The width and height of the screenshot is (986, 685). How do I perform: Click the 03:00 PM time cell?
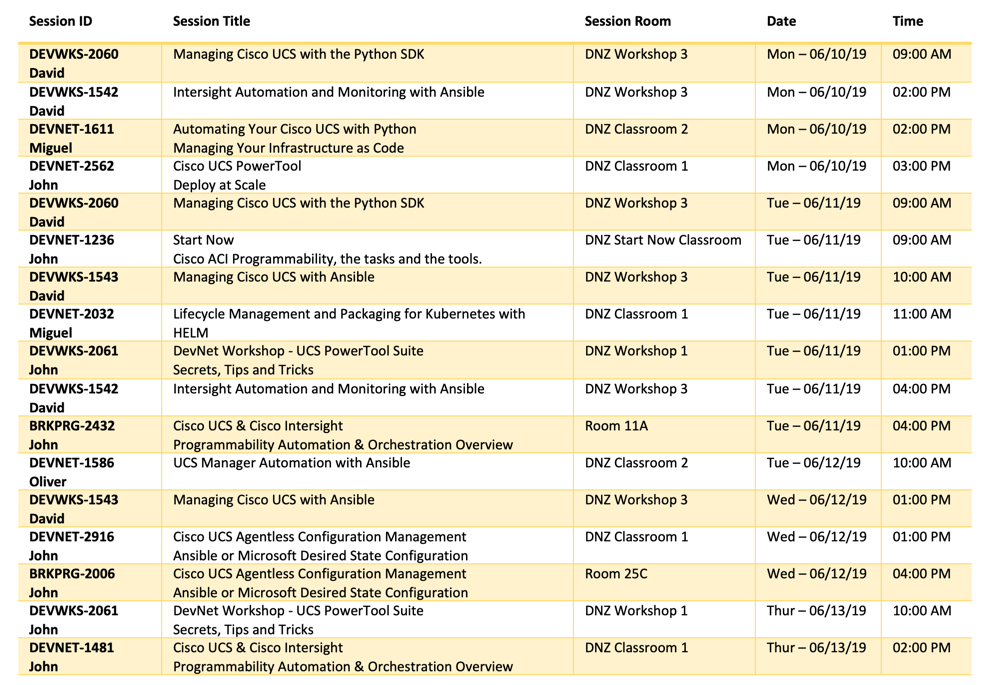(x=921, y=166)
